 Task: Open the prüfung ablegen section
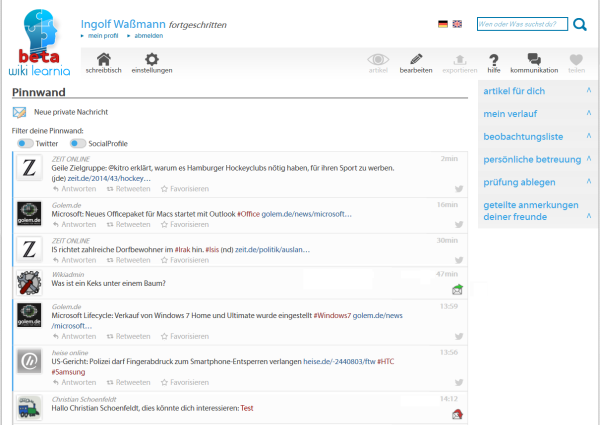(x=519, y=182)
